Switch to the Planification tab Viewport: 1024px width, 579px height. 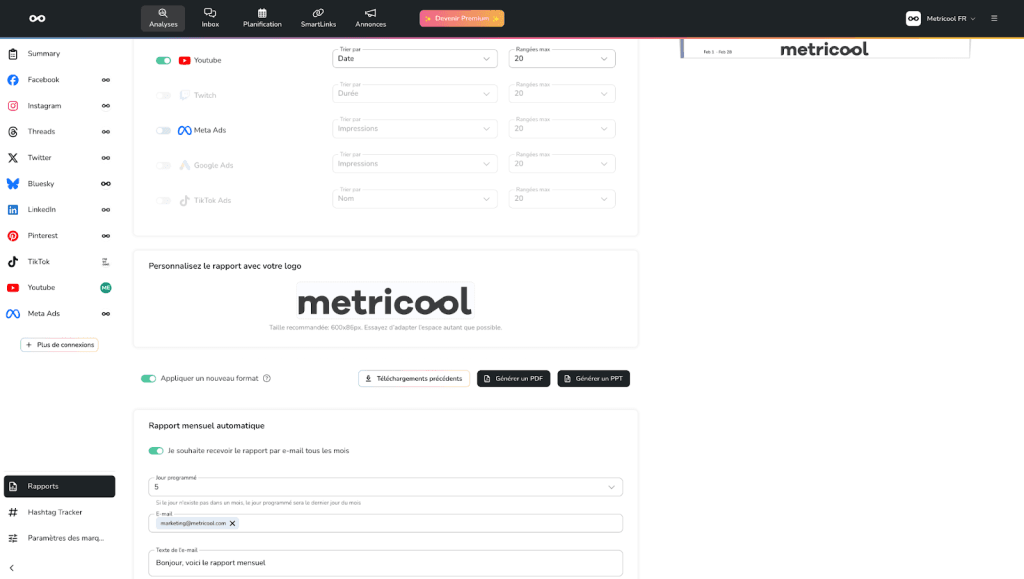pyautogui.click(x=262, y=18)
